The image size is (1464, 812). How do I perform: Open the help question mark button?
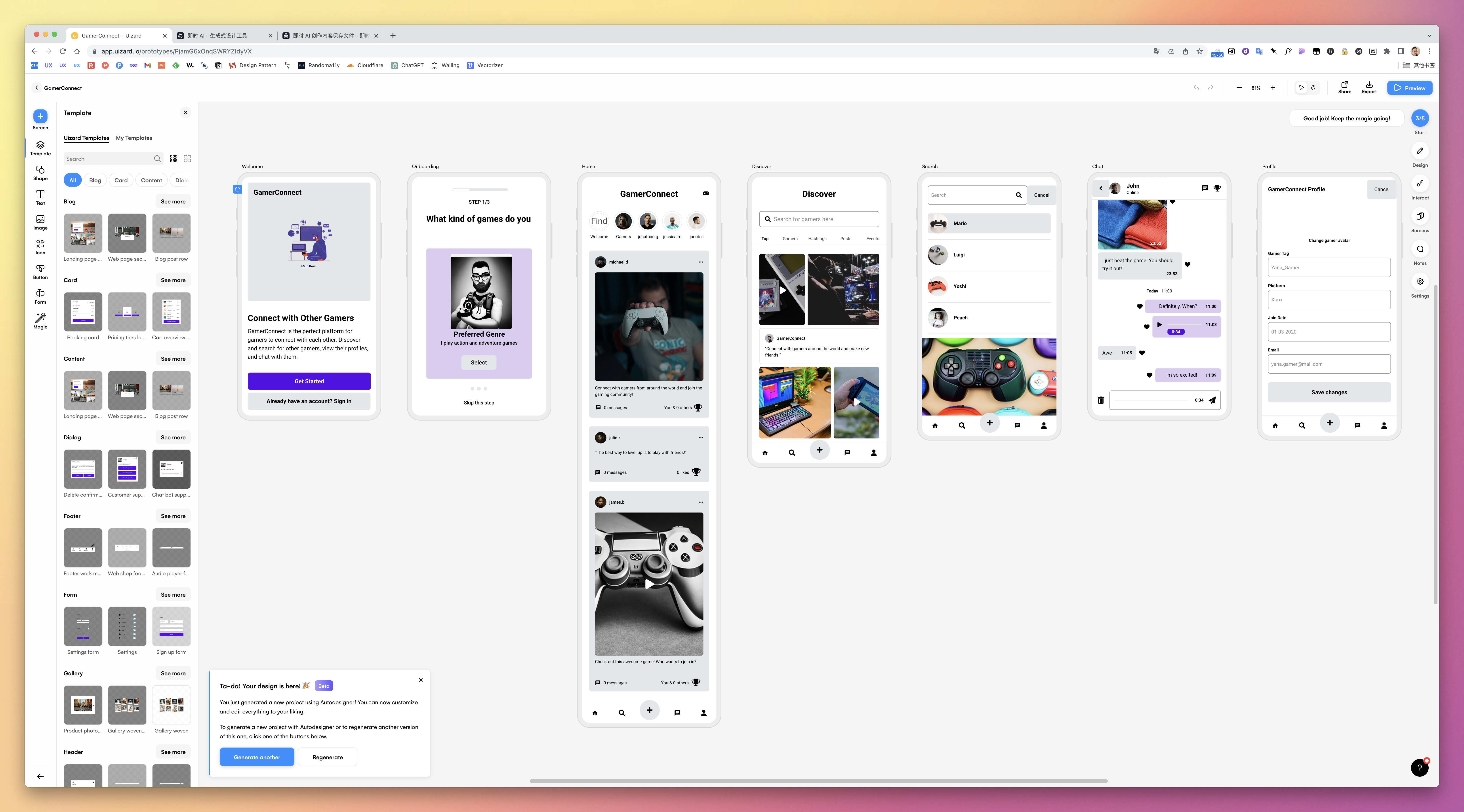coord(1419,767)
